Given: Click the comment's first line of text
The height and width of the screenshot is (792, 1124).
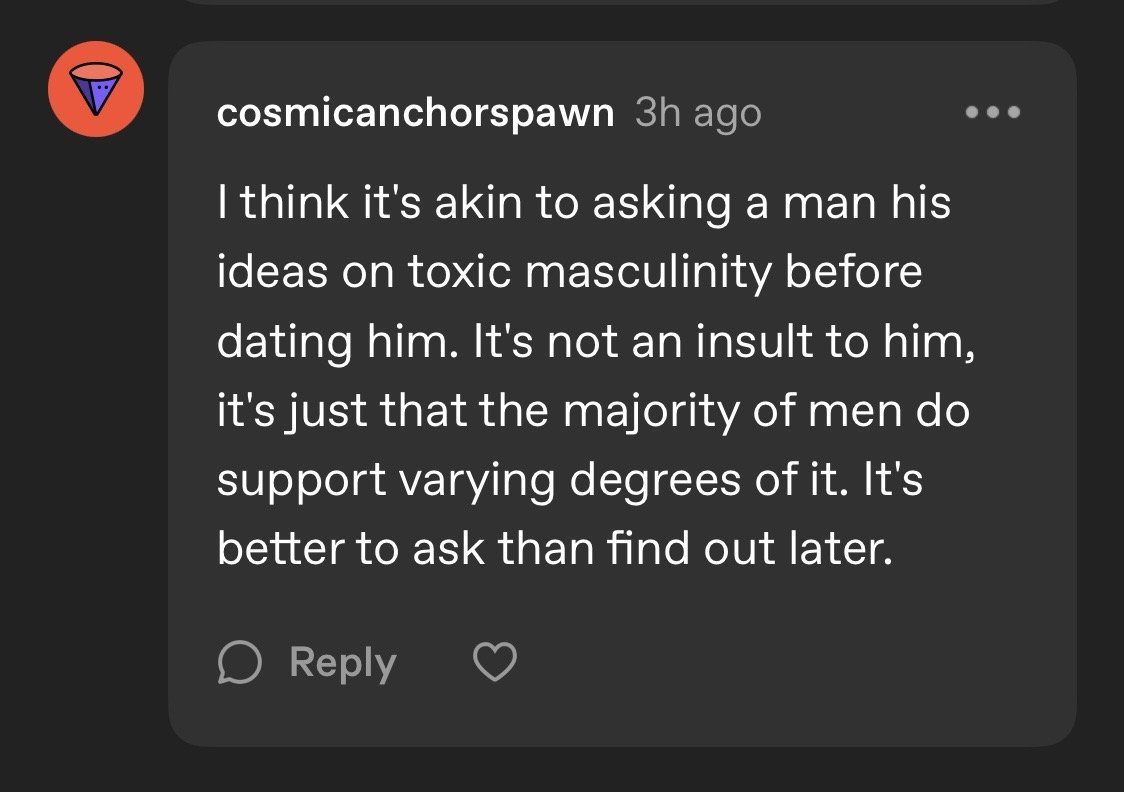Looking at the screenshot, I should click(x=583, y=203).
